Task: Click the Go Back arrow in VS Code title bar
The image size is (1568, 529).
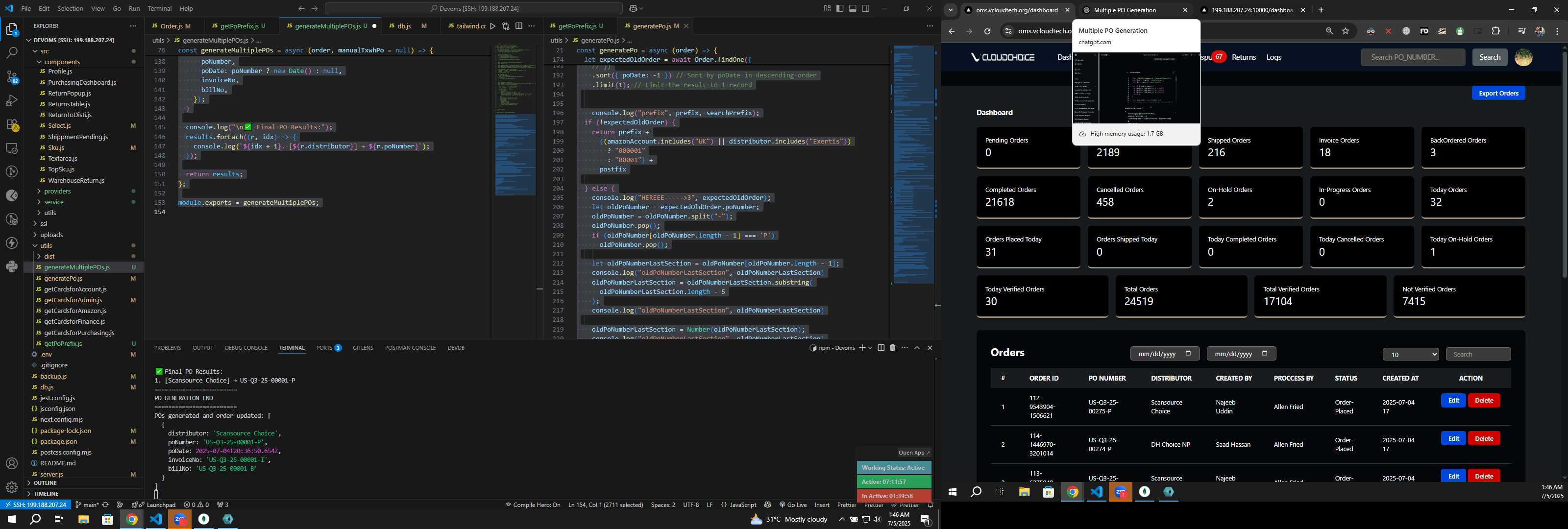Action: [301, 8]
